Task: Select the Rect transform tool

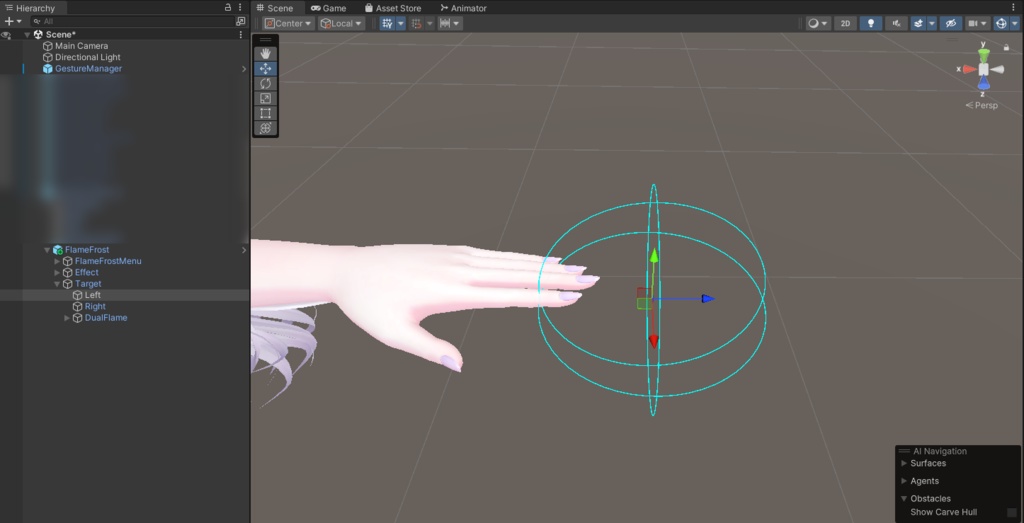Action: tap(265, 114)
